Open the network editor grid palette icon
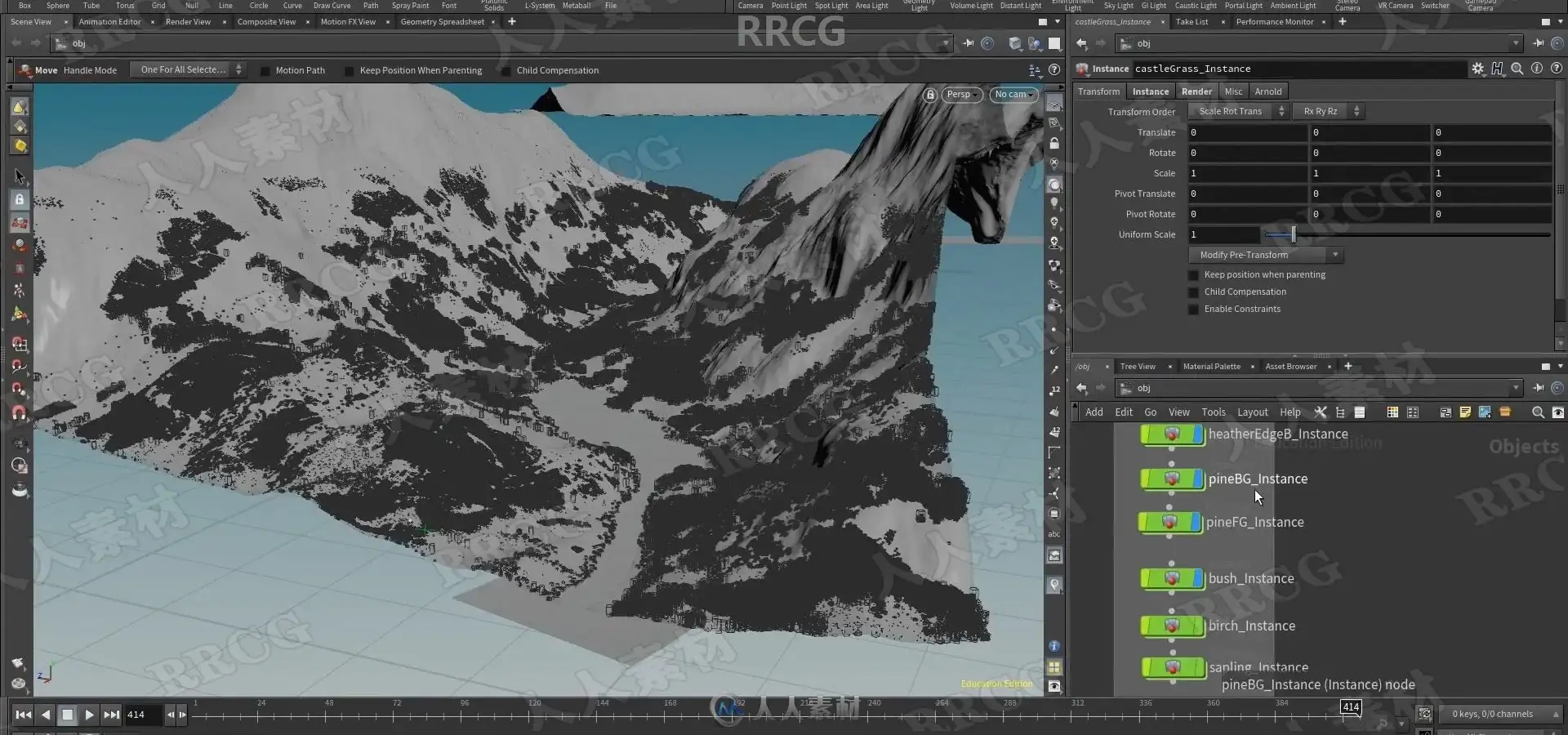The width and height of the screenshot is (1568, 735). [1393, 412]
